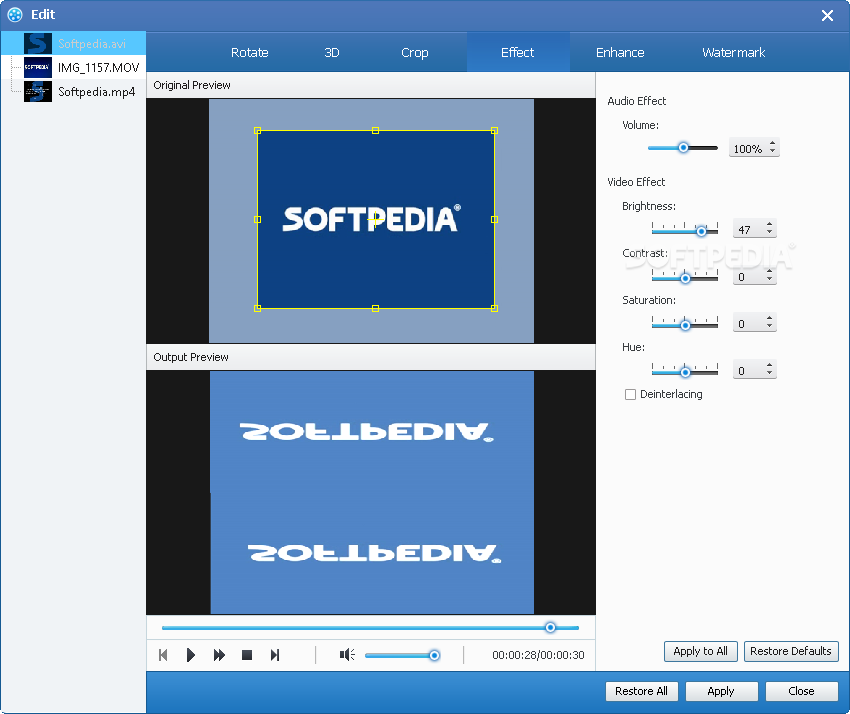
Task: Increase contrast with up stepper arrow
Action: tap(769, 272)
